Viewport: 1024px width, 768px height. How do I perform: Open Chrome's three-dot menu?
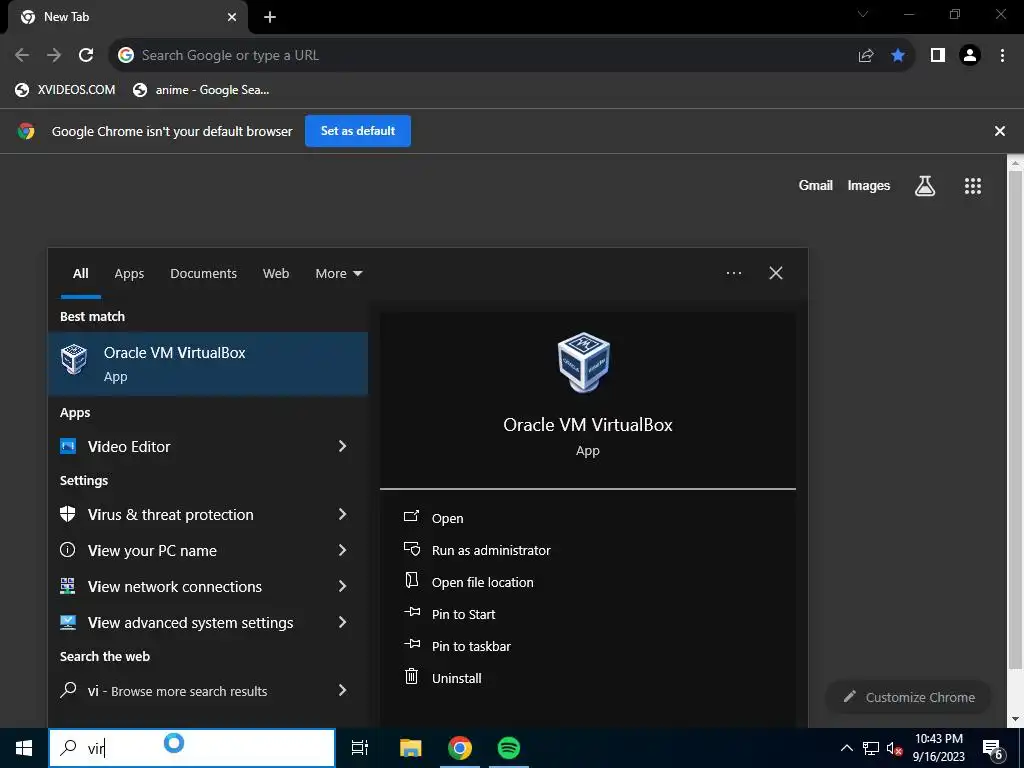point(1002,56)
